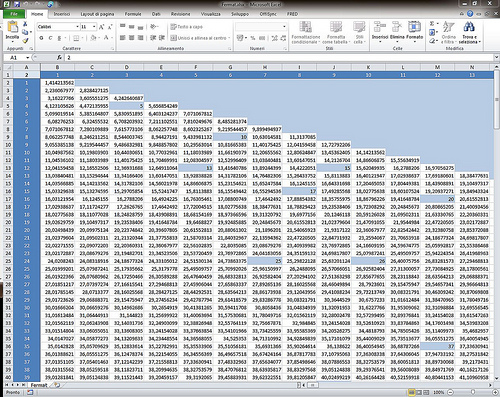This screenshot has width=500, height=397.
Task: Switch to the Formule ribbon tab
Action: [133, 14]
